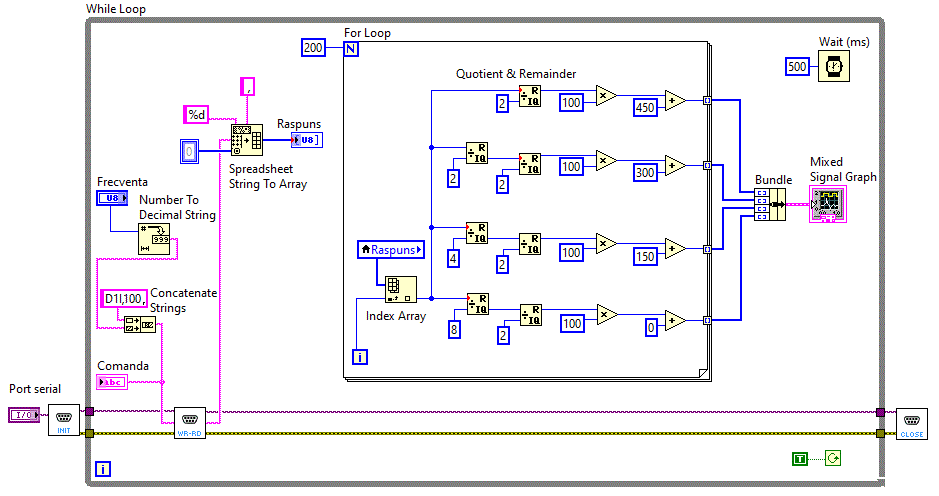Select the Frecventa U8 control terminal

[x=113, y=198]
